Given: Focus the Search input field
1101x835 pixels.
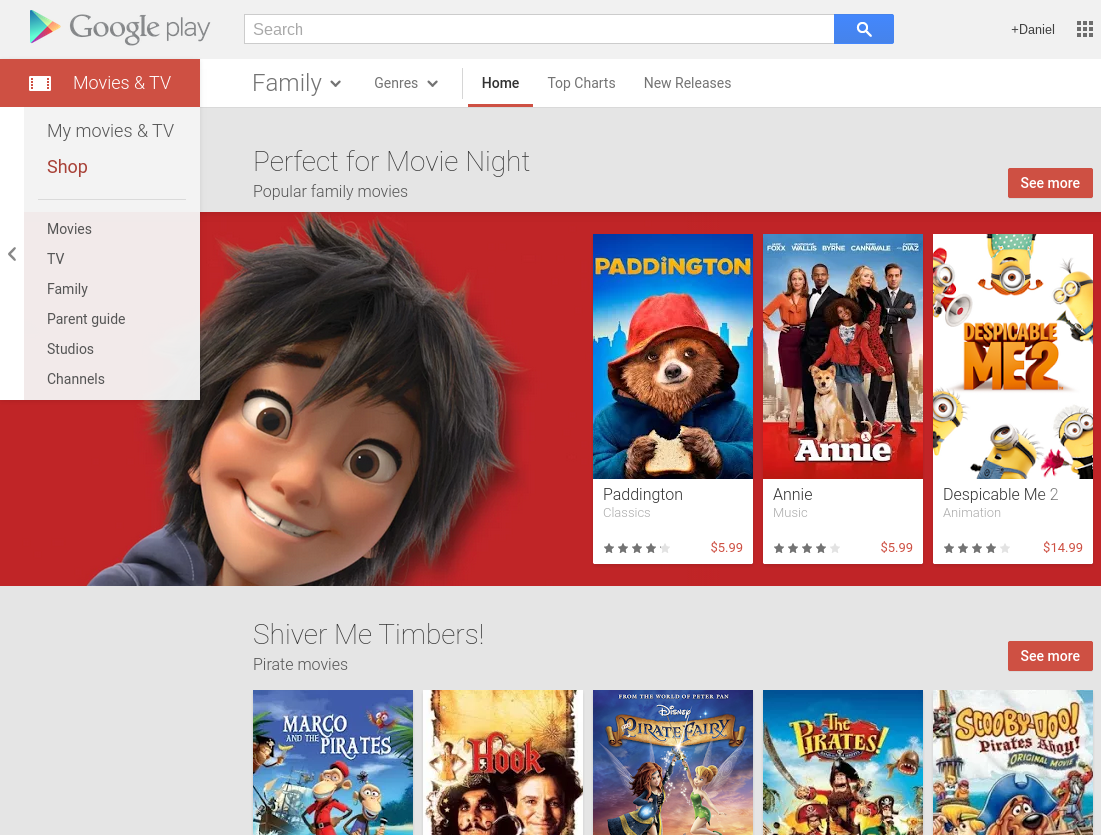Looking at the screenshot, I should [x=539, y=29].
